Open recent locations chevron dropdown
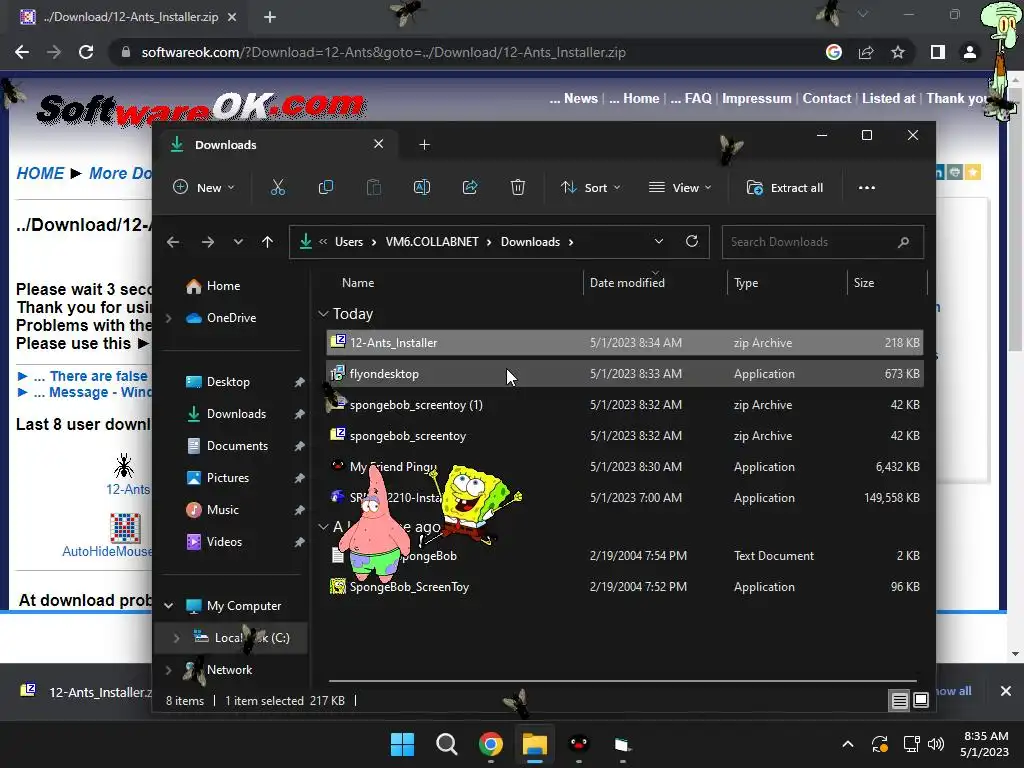 coord(238,242)
